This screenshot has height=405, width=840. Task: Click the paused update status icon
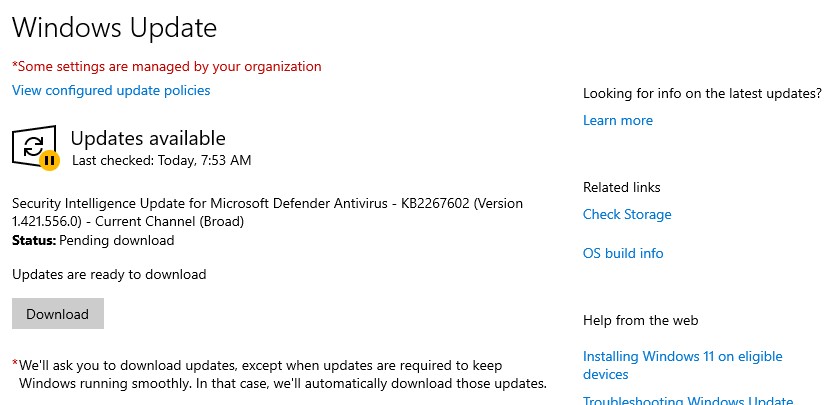(x=35, y=147)
